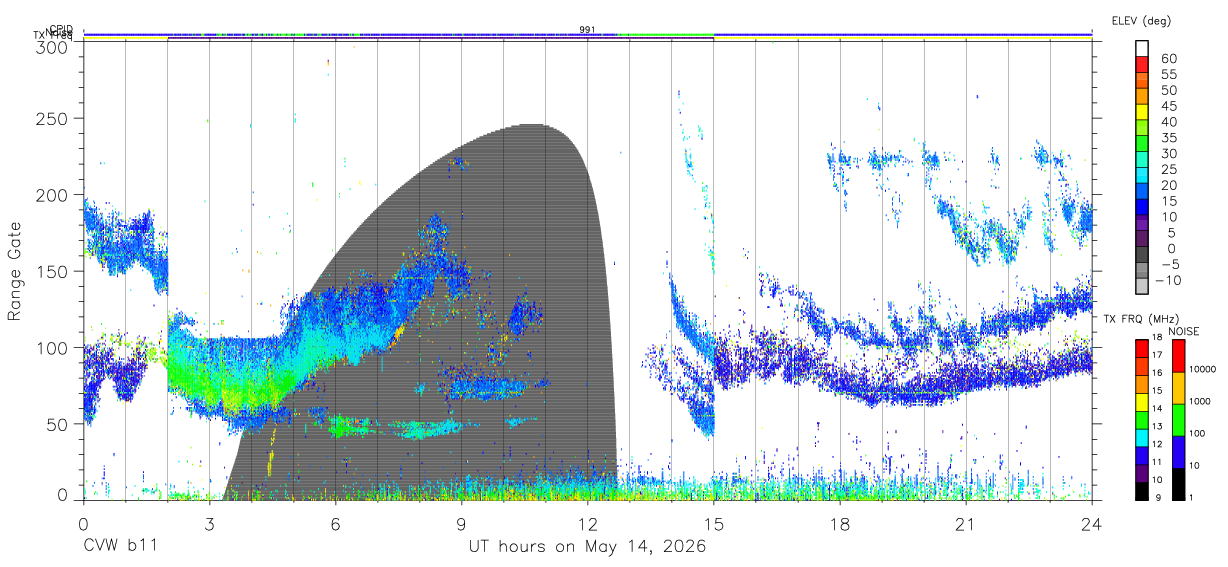
Task: Select the blue NOISE swatch above 10
Action: point(1177,451)
